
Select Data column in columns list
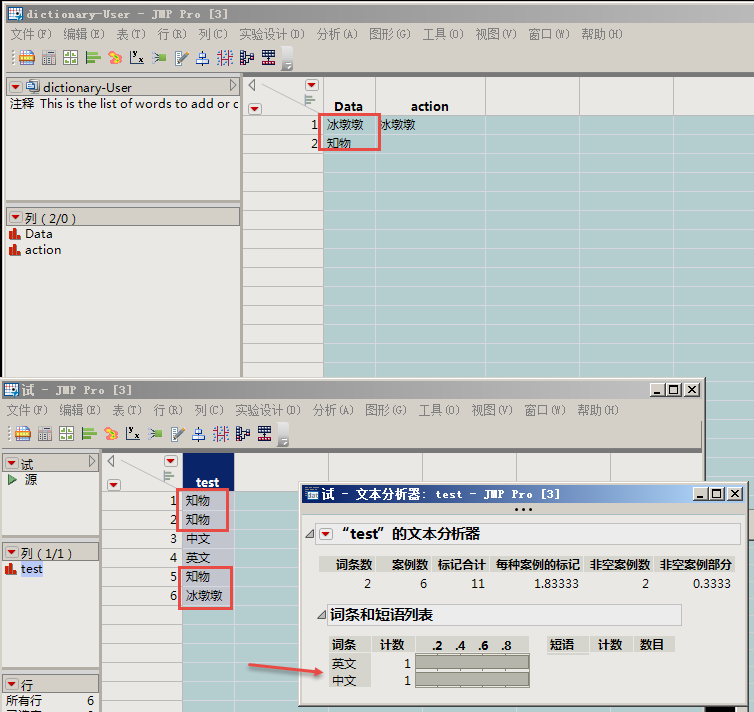point(38,234)
